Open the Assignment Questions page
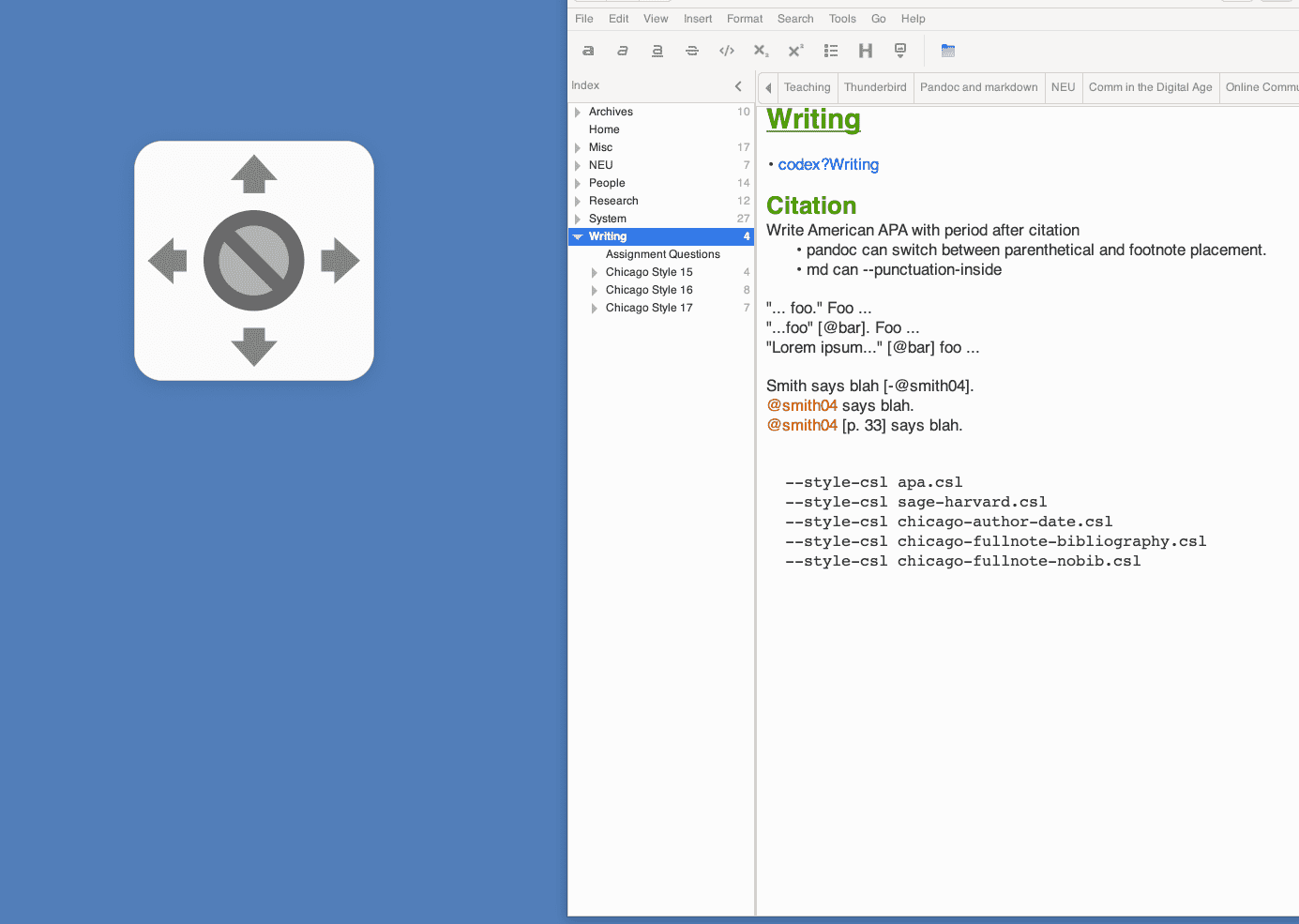Image resolution: width=1299 pixels, height=924 pixels. (663, 255)
